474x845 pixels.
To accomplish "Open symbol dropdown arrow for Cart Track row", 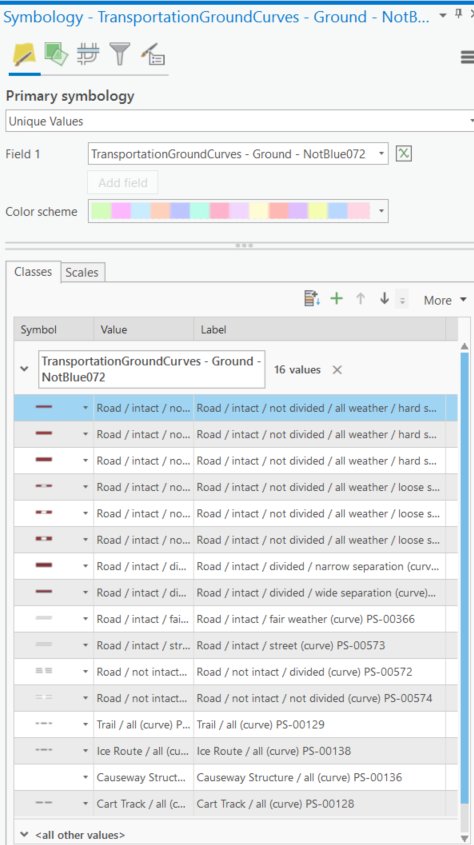I will (85, 804).
